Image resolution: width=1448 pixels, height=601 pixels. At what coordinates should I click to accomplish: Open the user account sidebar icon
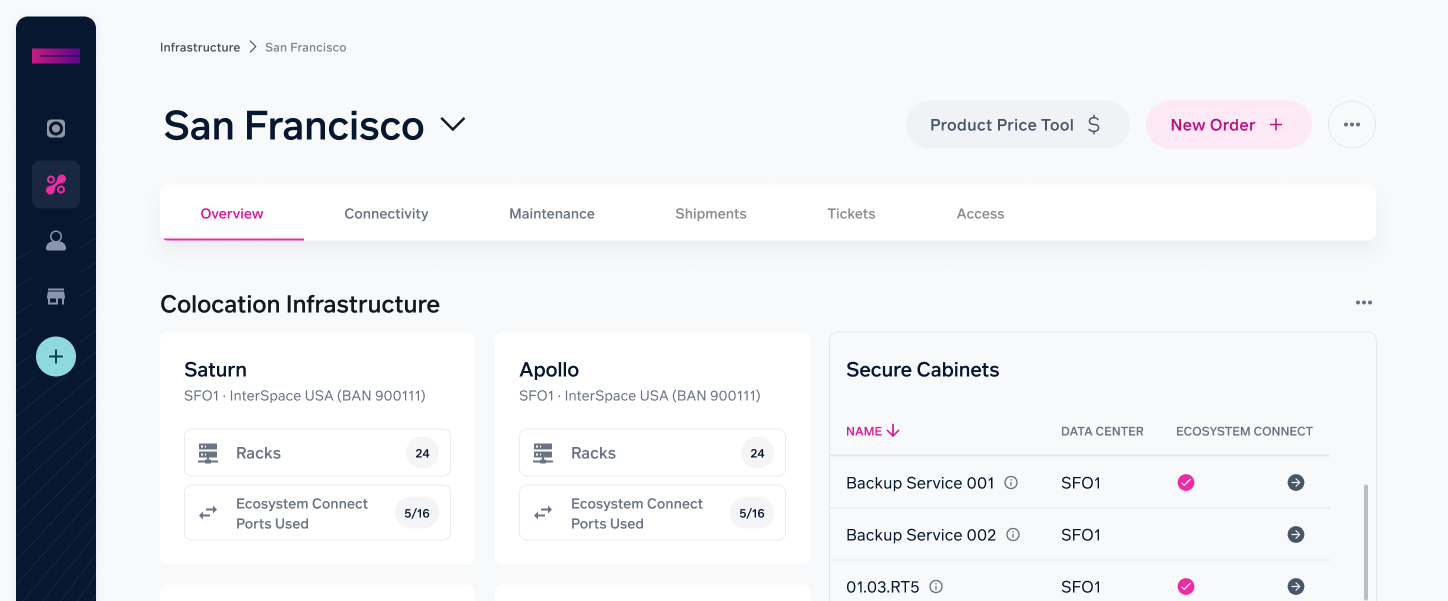pos(56,240)
